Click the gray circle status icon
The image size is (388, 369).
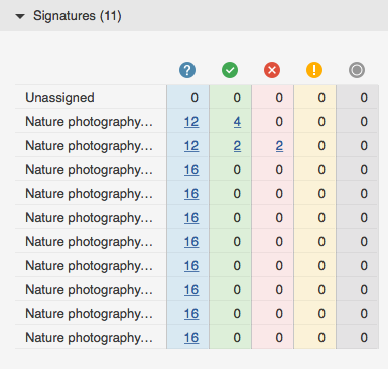coord(357,70)
